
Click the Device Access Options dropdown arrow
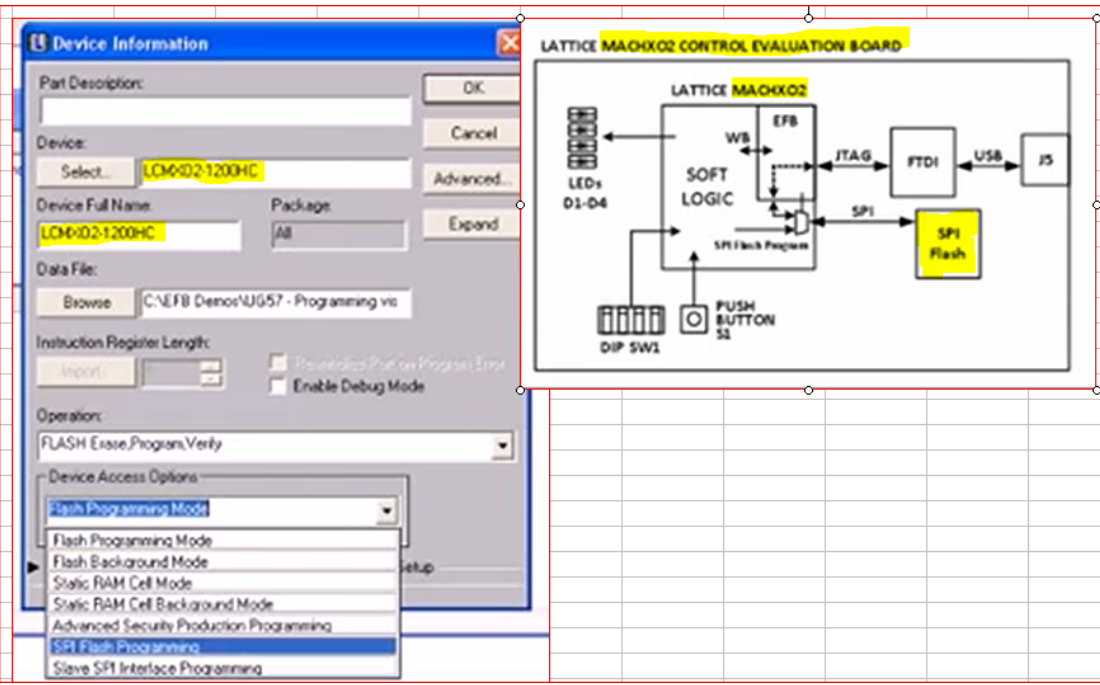[x=387, y=510]
